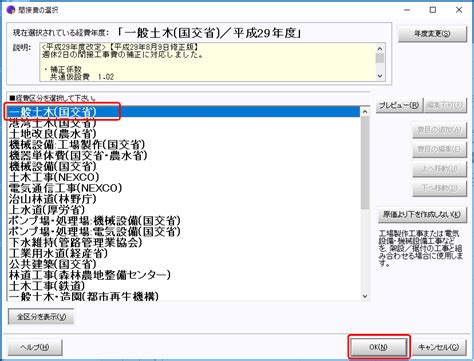Select ポンプ場・処理場:電気設備(国交省) row
The width and height of the screenshot is (474, 361).
pyautogui.click(x=184, y=231)
